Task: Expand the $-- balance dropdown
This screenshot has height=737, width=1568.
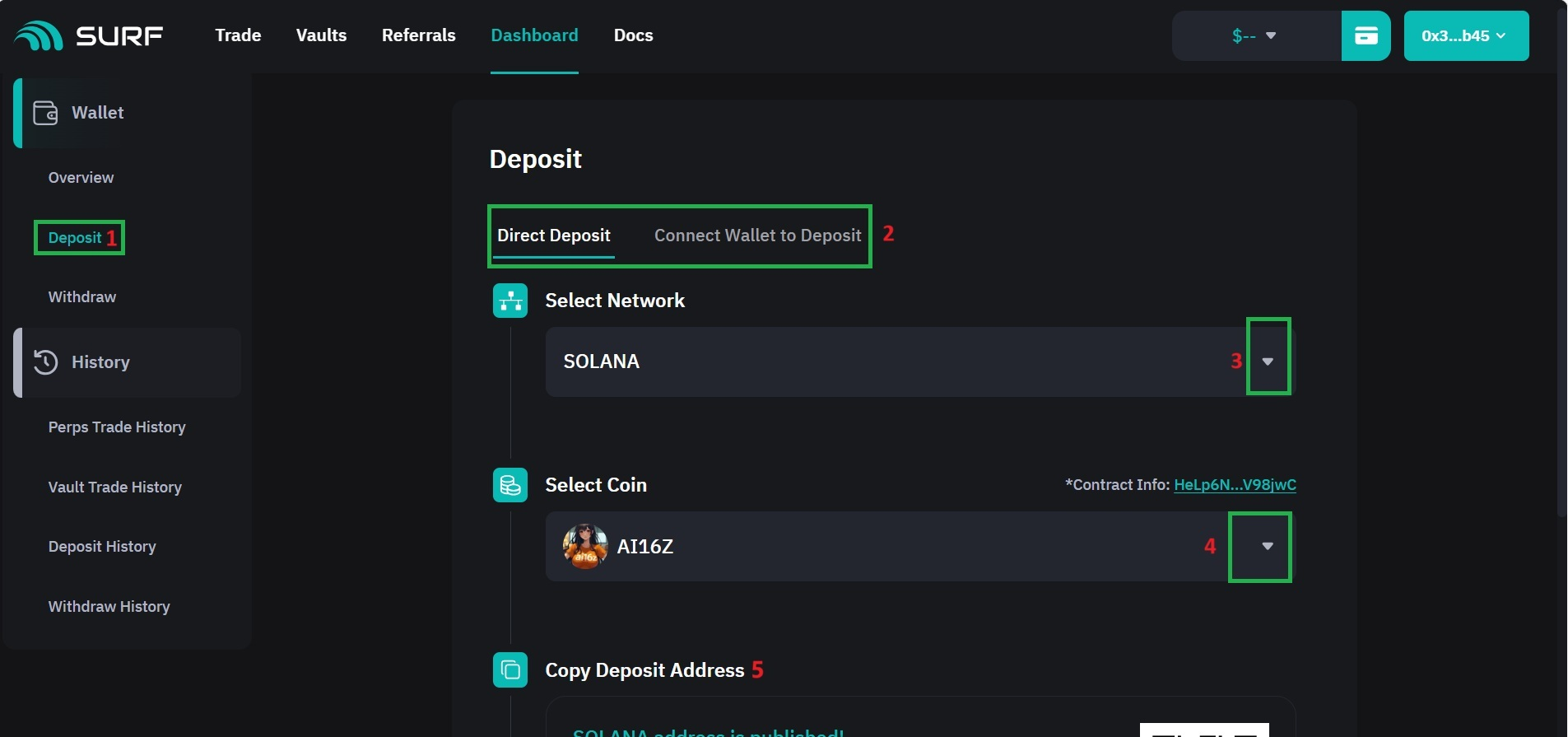Action: coord(1254,36)
